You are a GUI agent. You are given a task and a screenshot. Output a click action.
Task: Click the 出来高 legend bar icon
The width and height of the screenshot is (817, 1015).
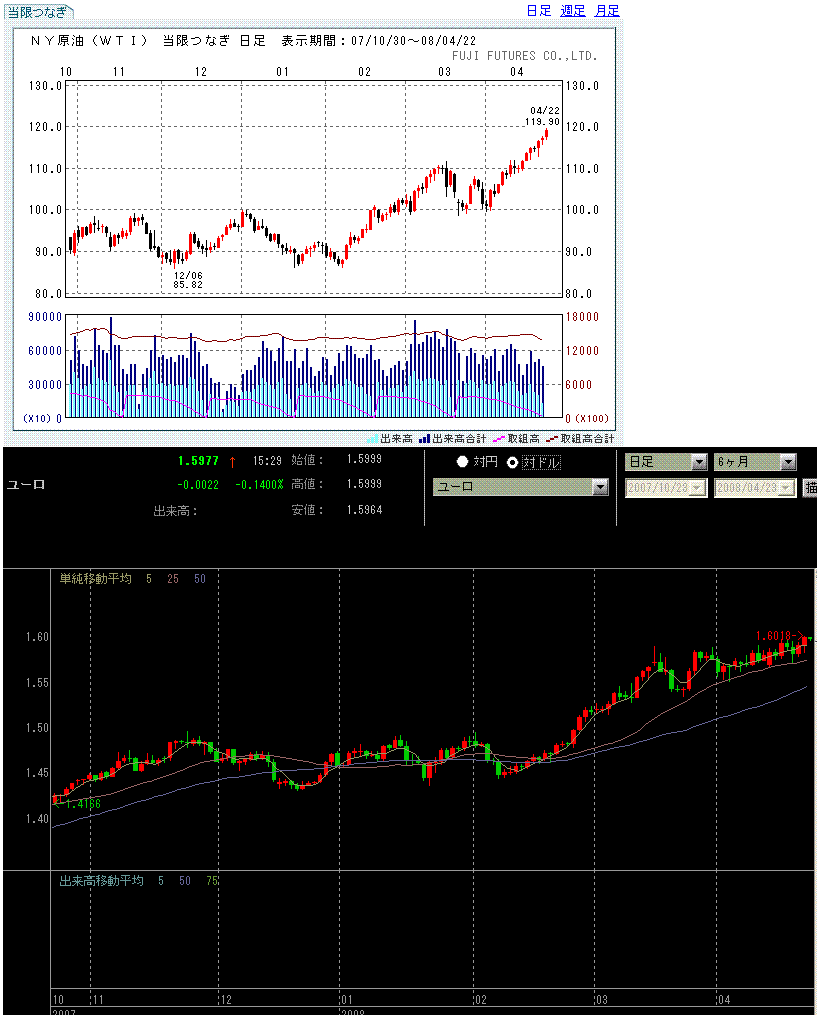[x=372, y=438]
